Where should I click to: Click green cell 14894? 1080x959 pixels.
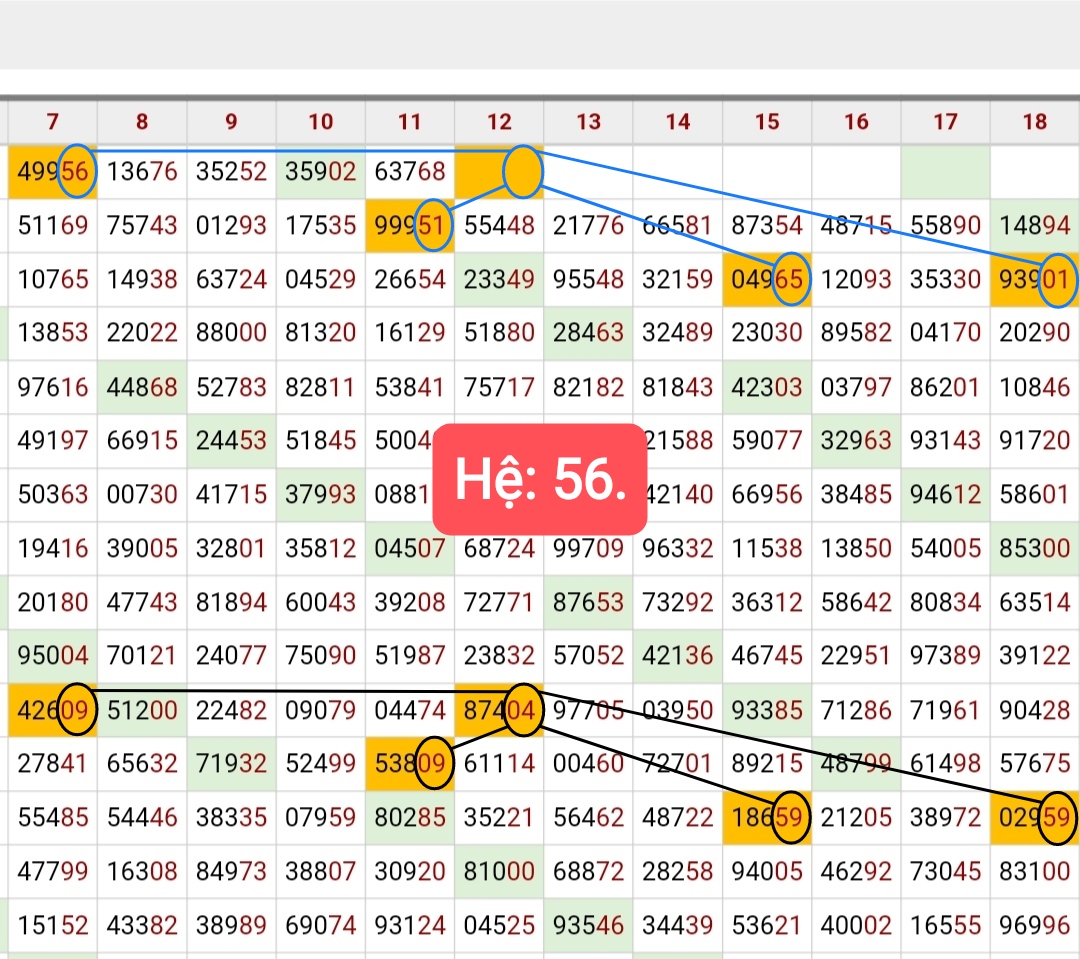[x=1035, y=225]
